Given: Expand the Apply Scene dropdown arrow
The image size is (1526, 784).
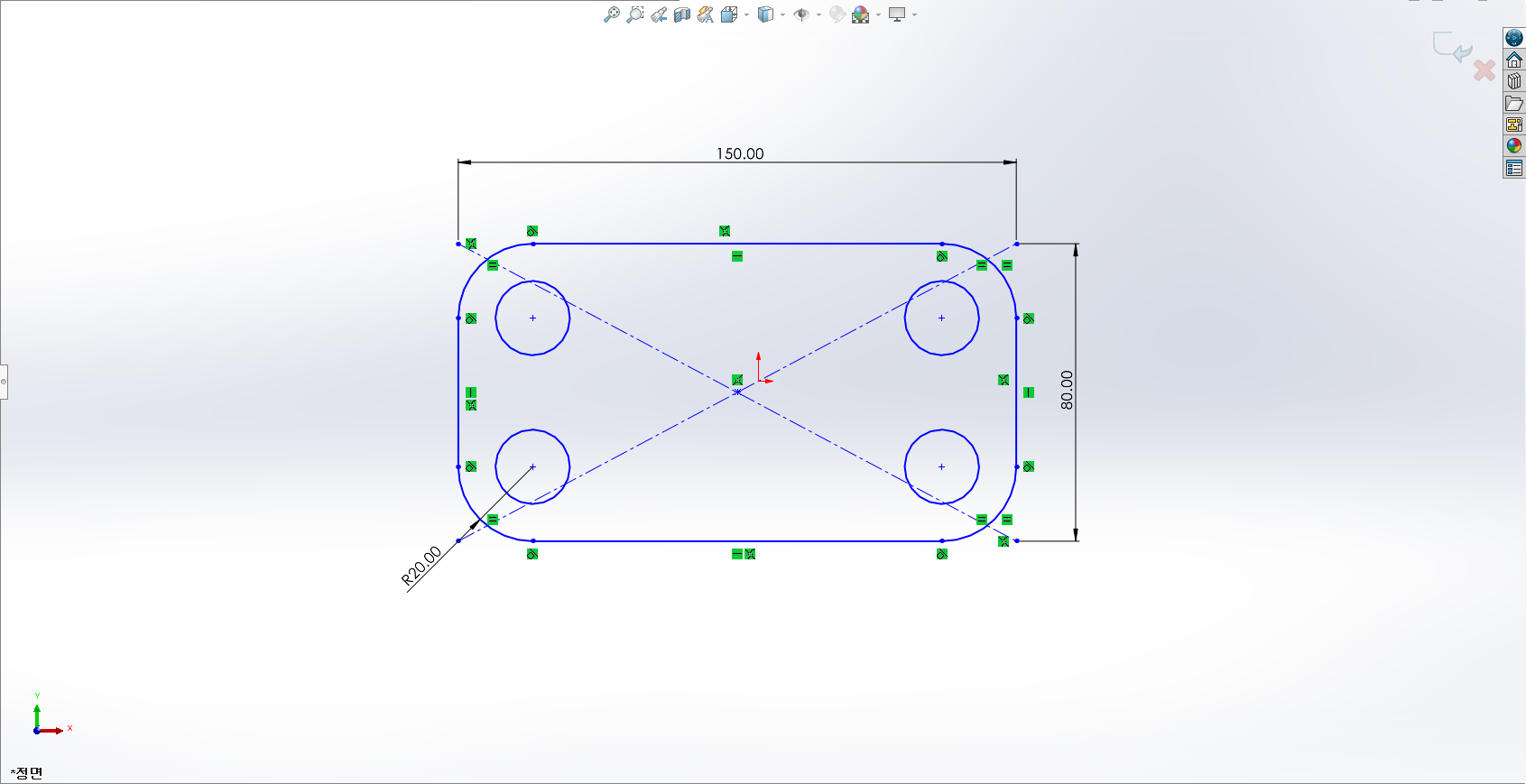Looking at the screenshot, I should click(x=878, y=15).
